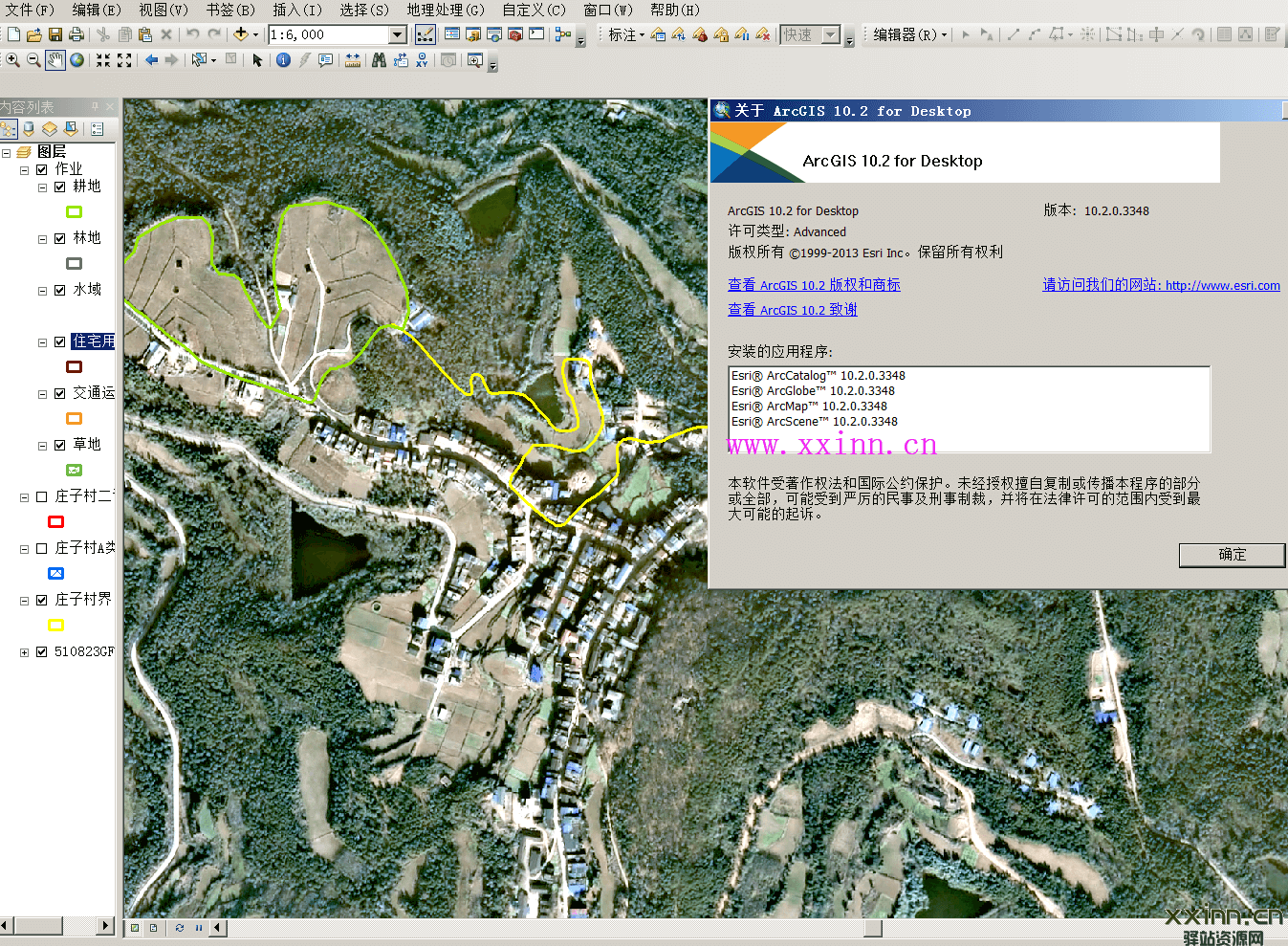Collapse the 图层 data frame

tap(7, 152)
